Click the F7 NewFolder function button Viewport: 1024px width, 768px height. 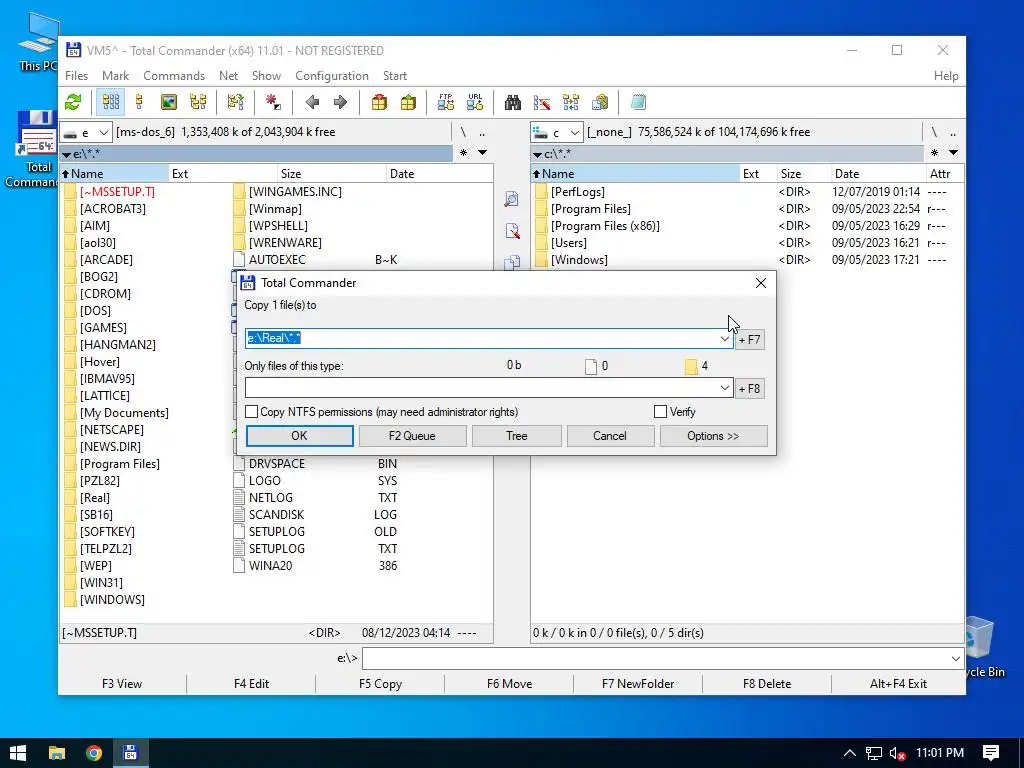tap(638, 684)
